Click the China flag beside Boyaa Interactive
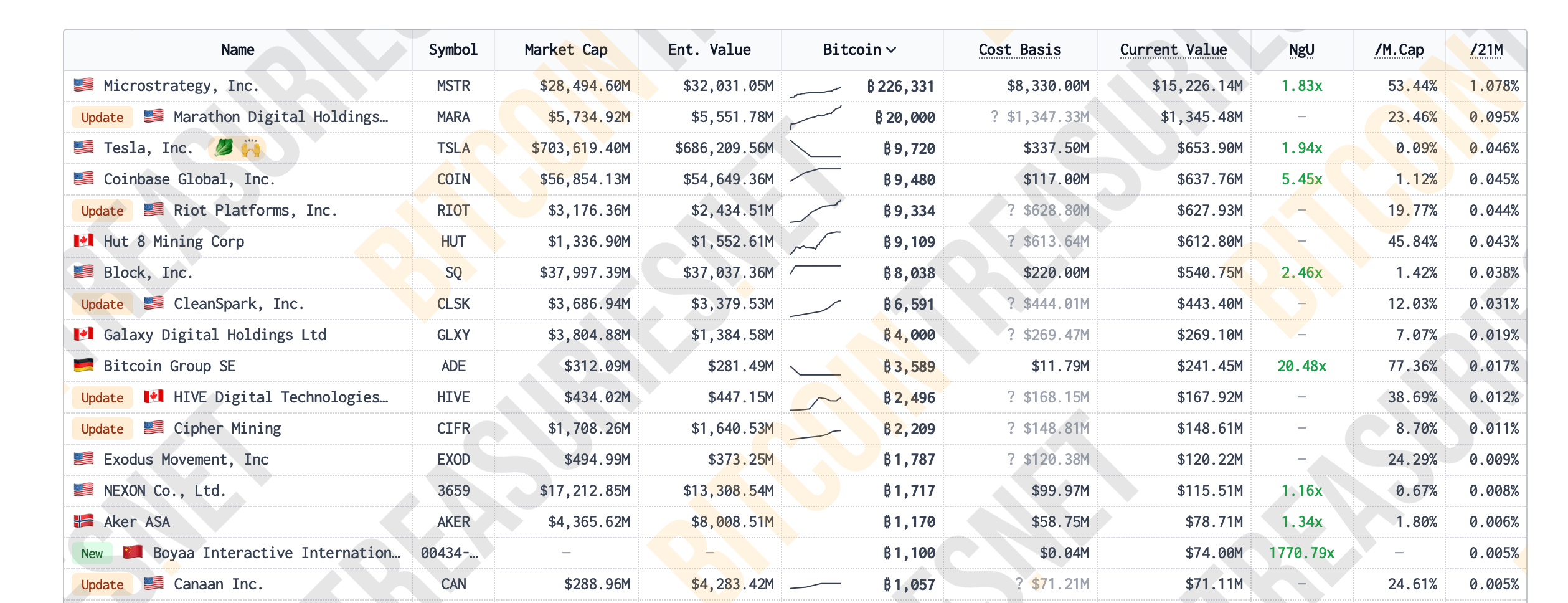This screenshot has width=1568, height=603. (x=133, y=552)
